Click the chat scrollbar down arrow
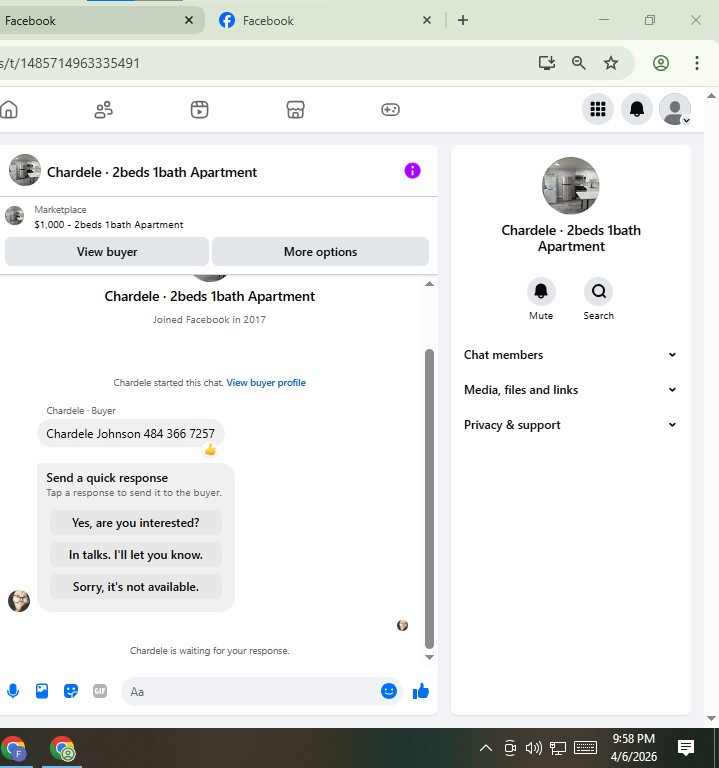 (x=430, y=657)
